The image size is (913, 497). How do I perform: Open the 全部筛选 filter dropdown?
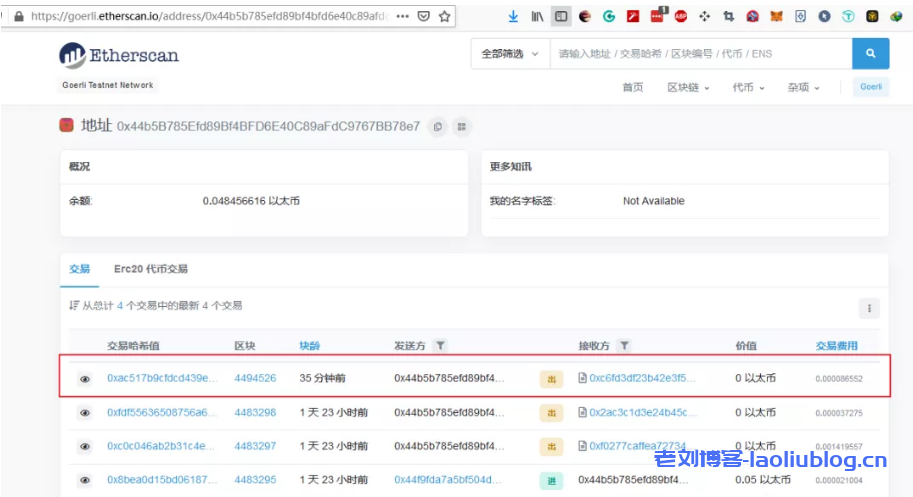tap(509, 53)
